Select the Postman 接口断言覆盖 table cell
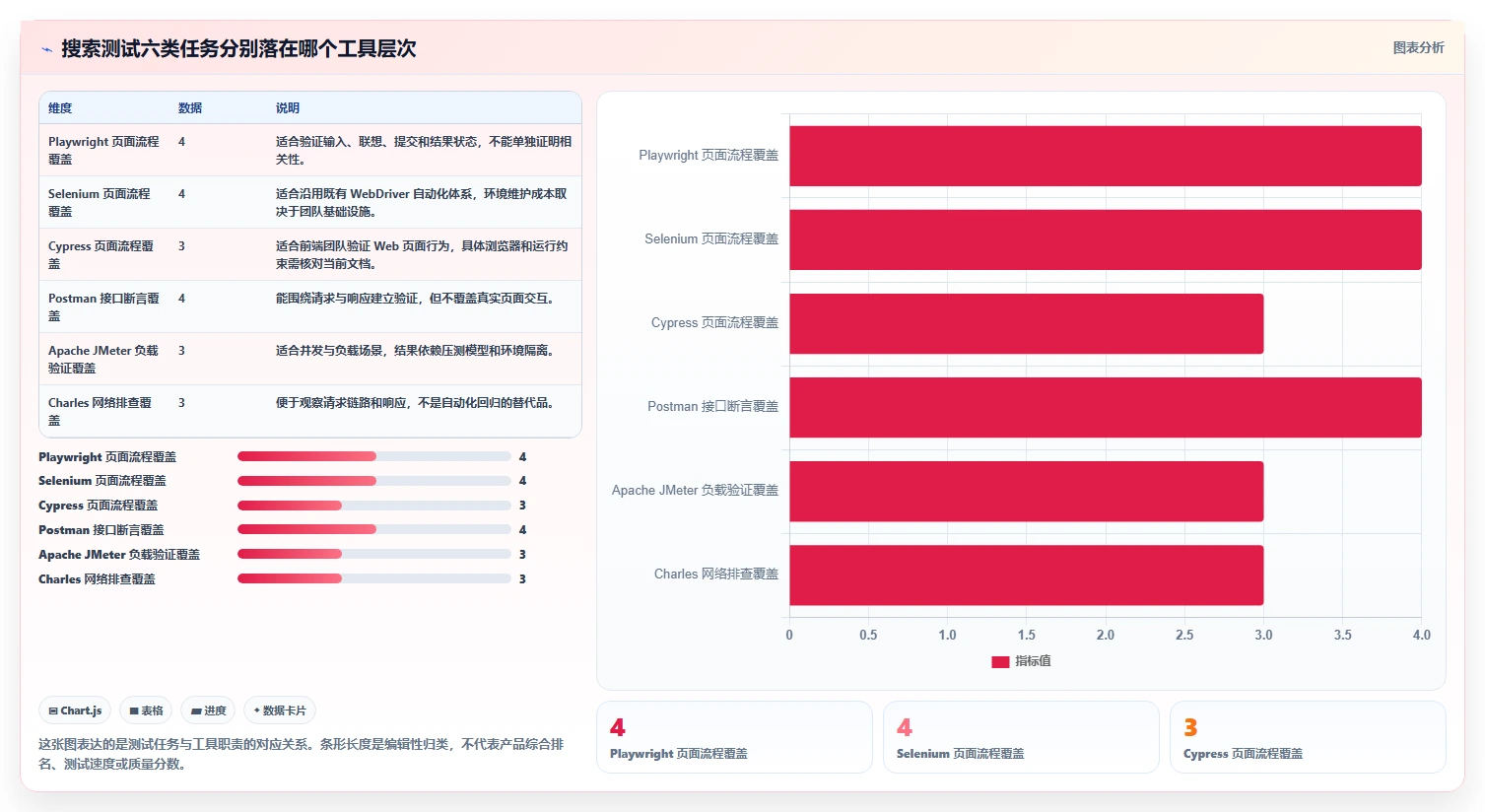The height and width of the screenshot is (812, 1485). tap(103, 306)
